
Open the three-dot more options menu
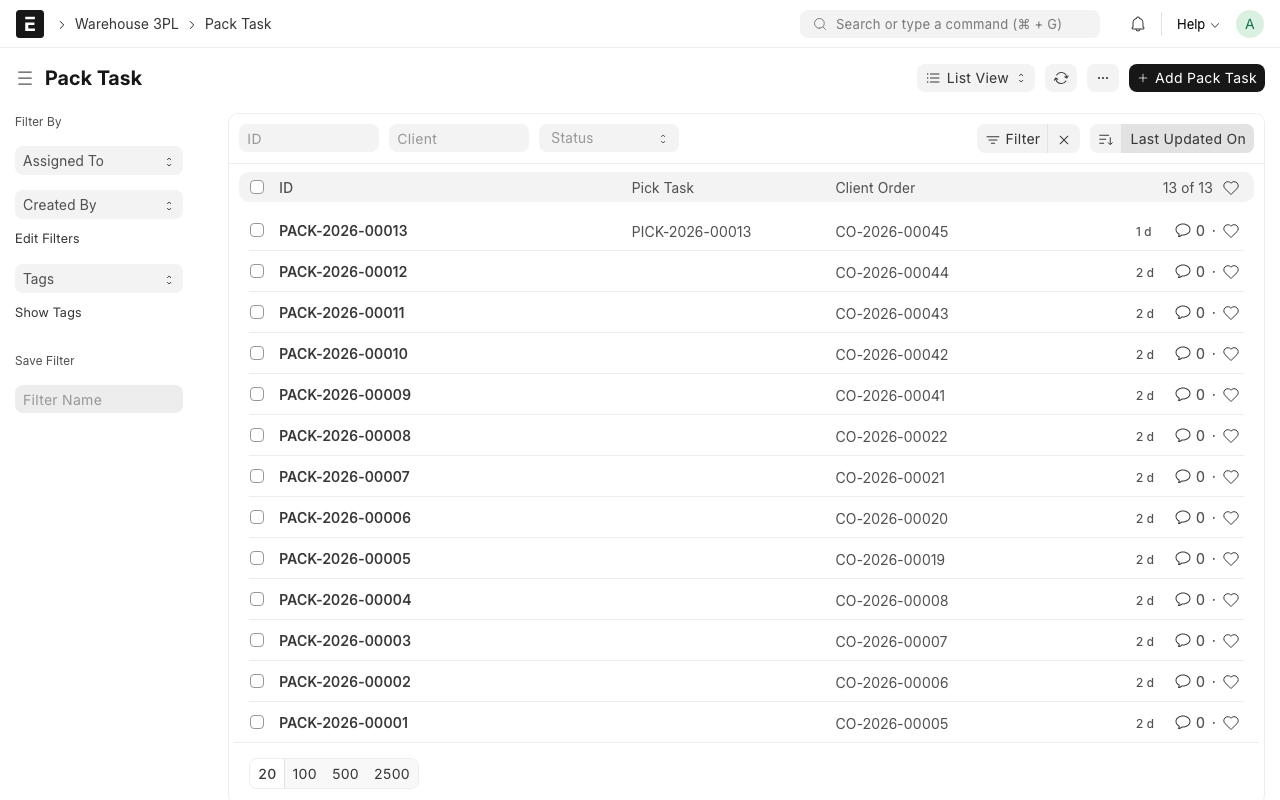(x=1103, y=78)
